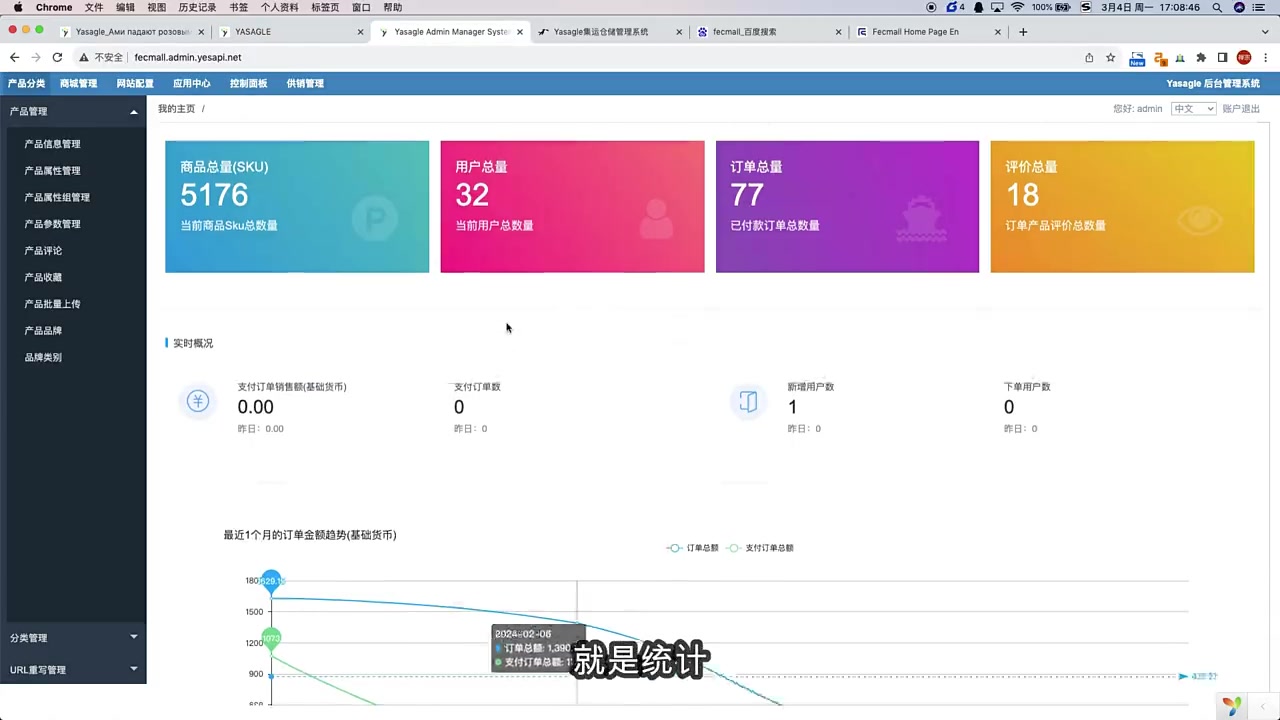Open the 应用中心 top navigation tab
The image size is (1280, 720).
tap(192, 83)
